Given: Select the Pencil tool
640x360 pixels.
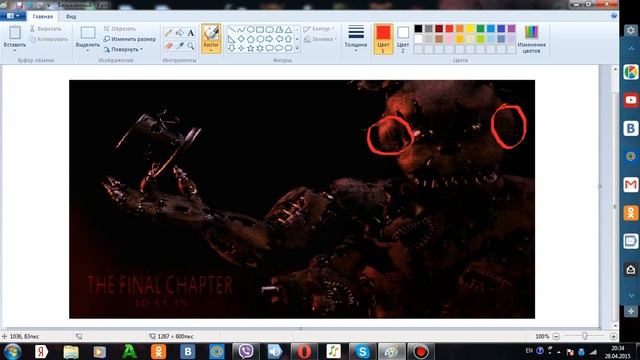Looking at the screenshot, I should coord(169,33).
